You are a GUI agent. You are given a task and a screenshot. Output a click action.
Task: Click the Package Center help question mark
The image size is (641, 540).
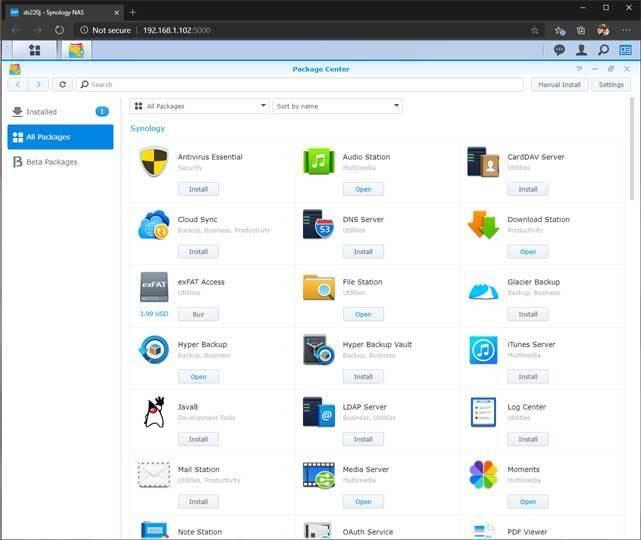[579, 69]
